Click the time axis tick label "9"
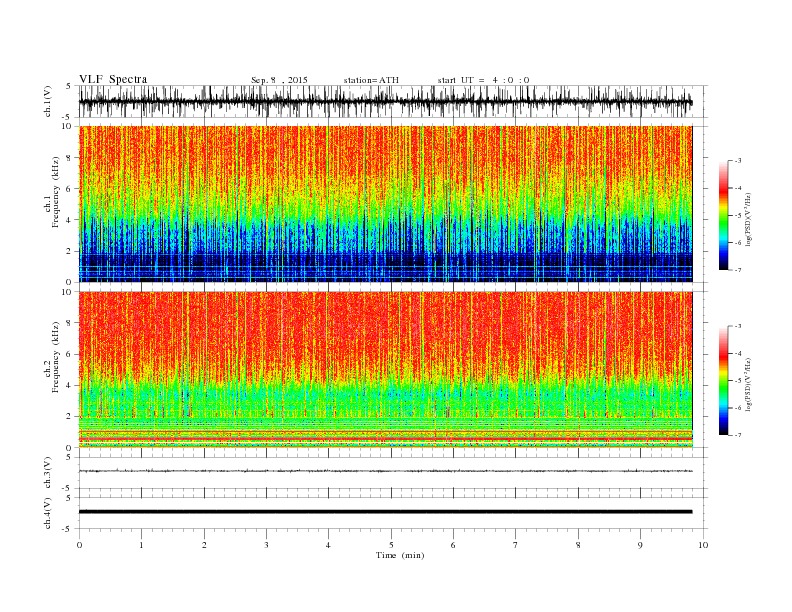 [x=640, y=545]
